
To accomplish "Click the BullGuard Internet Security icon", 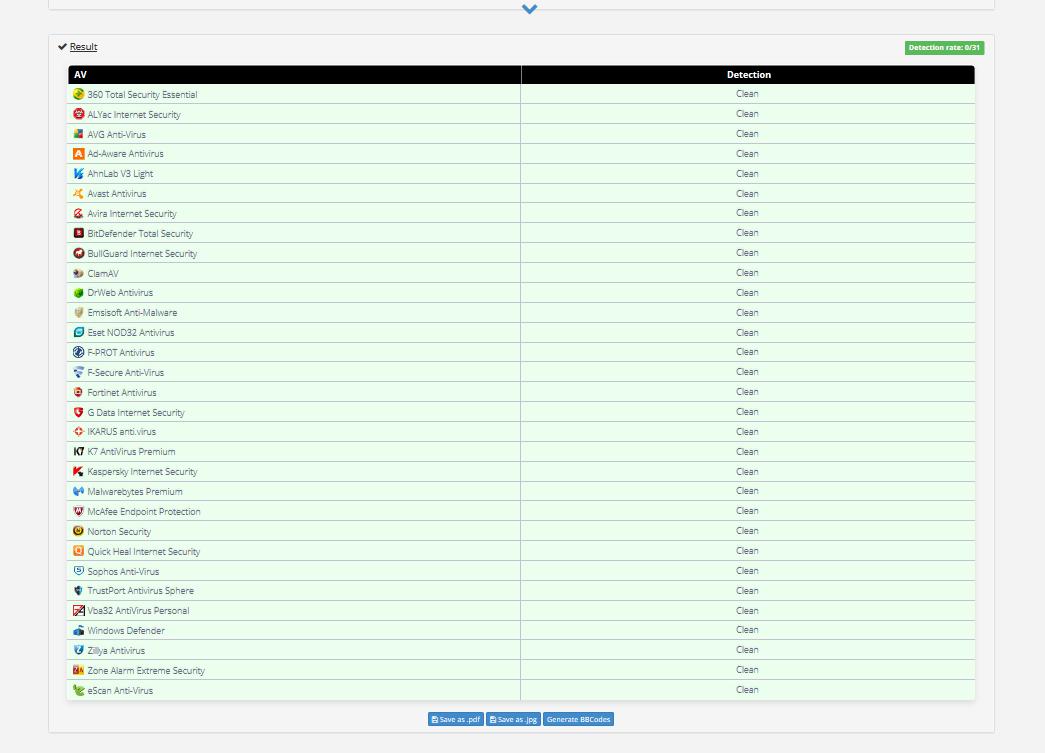I will (x=79, y=253).
